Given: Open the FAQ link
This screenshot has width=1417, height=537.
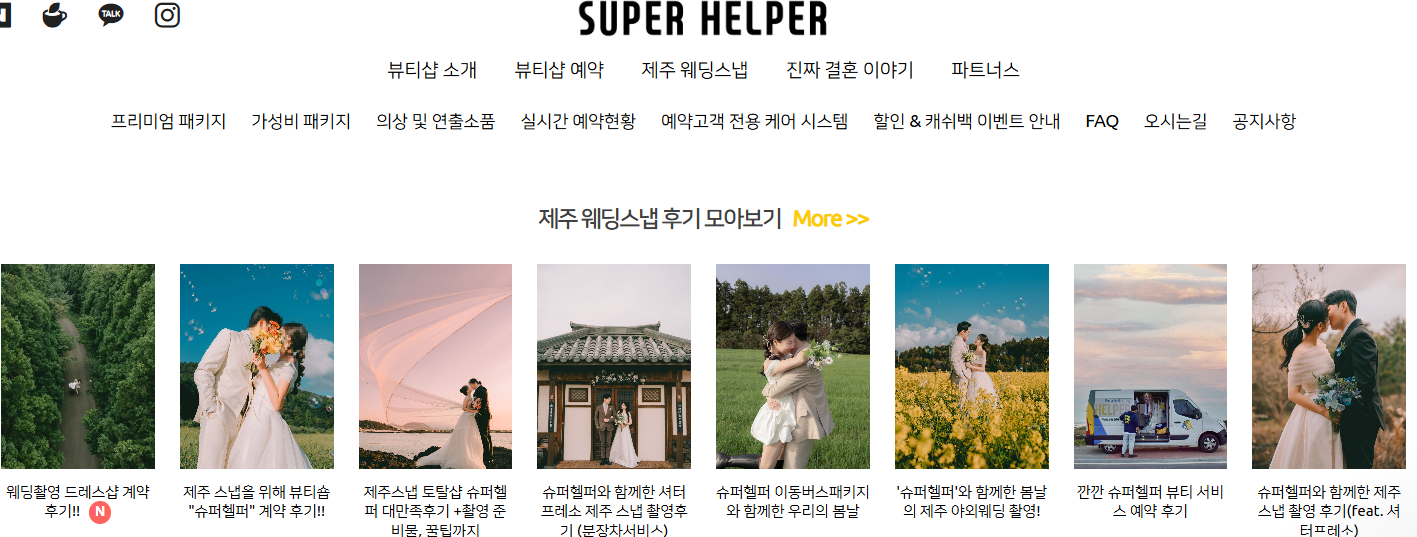Looking at the screenshot, I should (1102, 122).
